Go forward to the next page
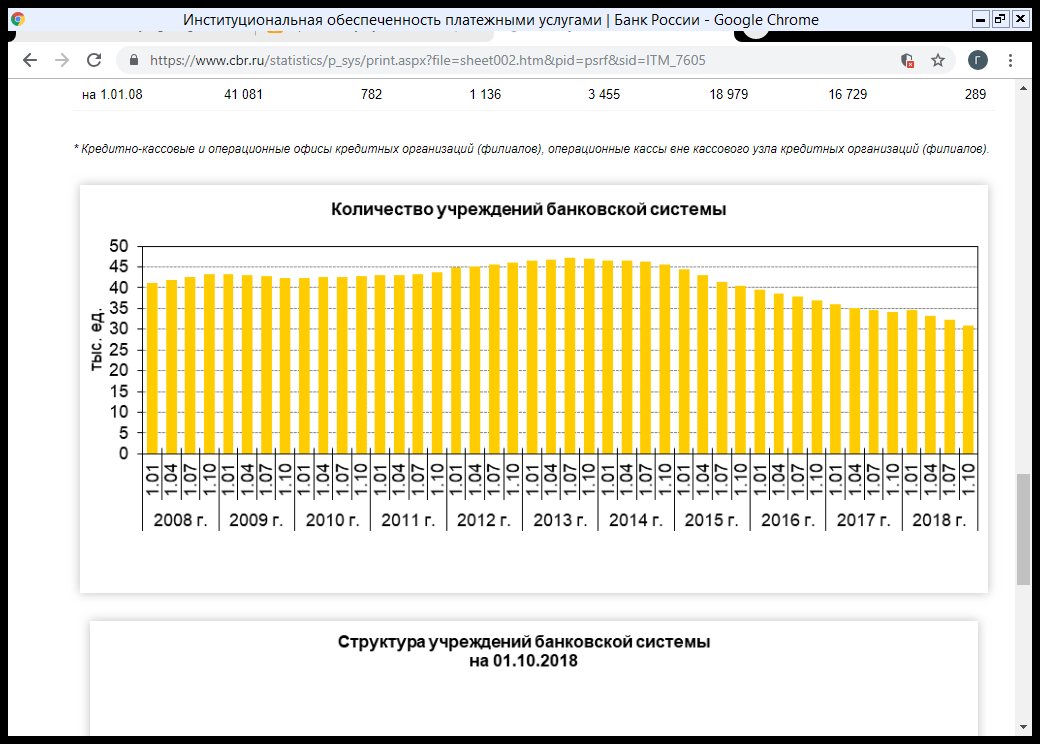This screenshot has width=1040, height=744. pyautogui.click(x=62, y=60)
